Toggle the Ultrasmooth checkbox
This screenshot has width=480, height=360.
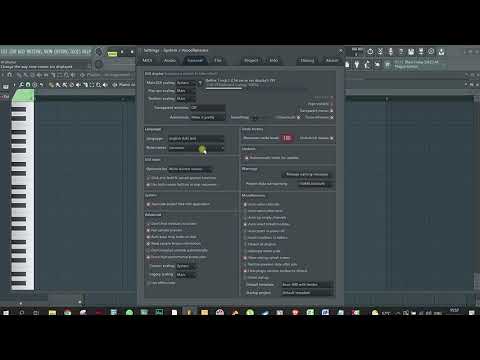[298, 117]
